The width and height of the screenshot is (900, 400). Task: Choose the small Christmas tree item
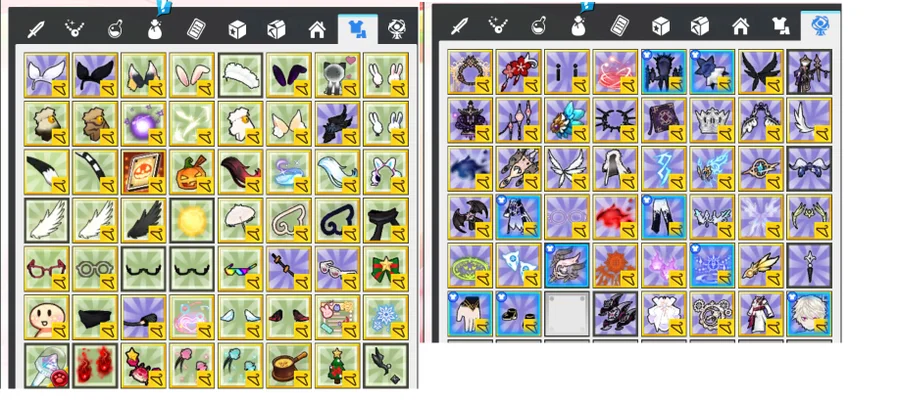point(337,365)
